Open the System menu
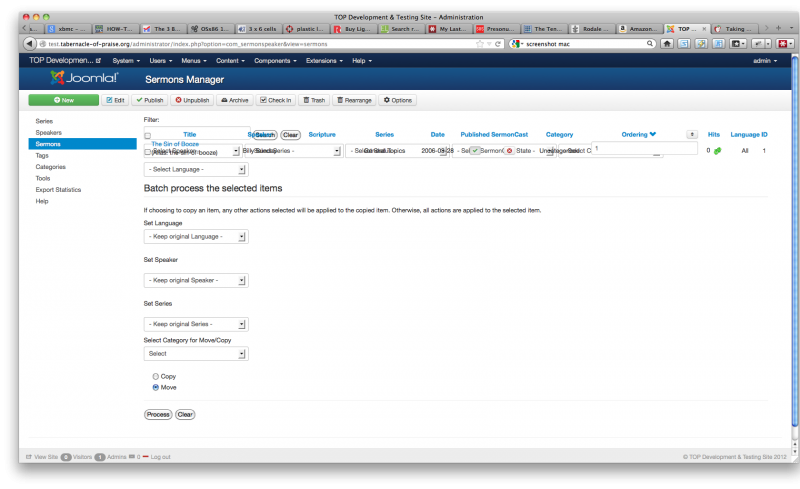 pos(126,61)
